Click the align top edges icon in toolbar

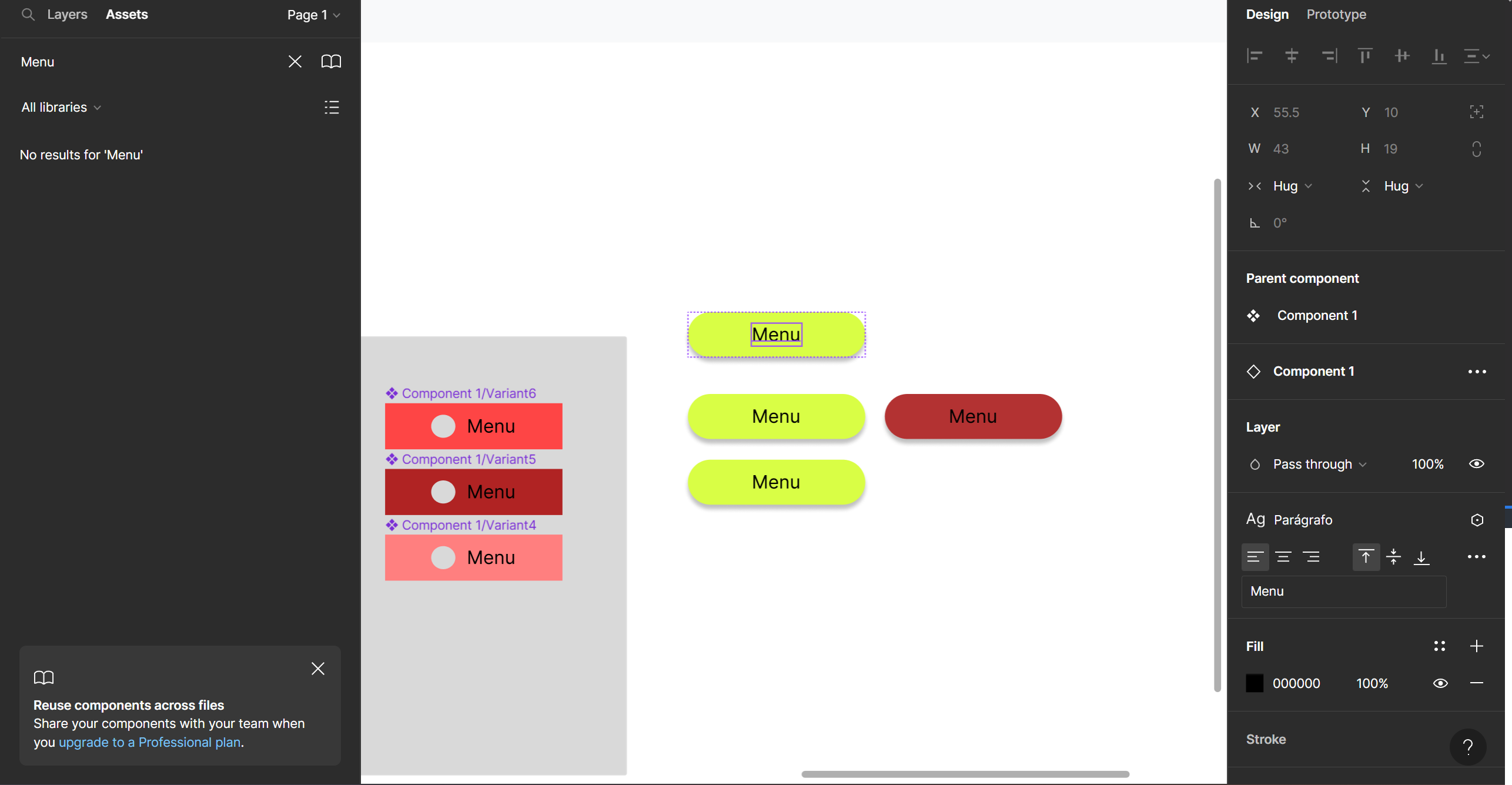(1365, 55)
